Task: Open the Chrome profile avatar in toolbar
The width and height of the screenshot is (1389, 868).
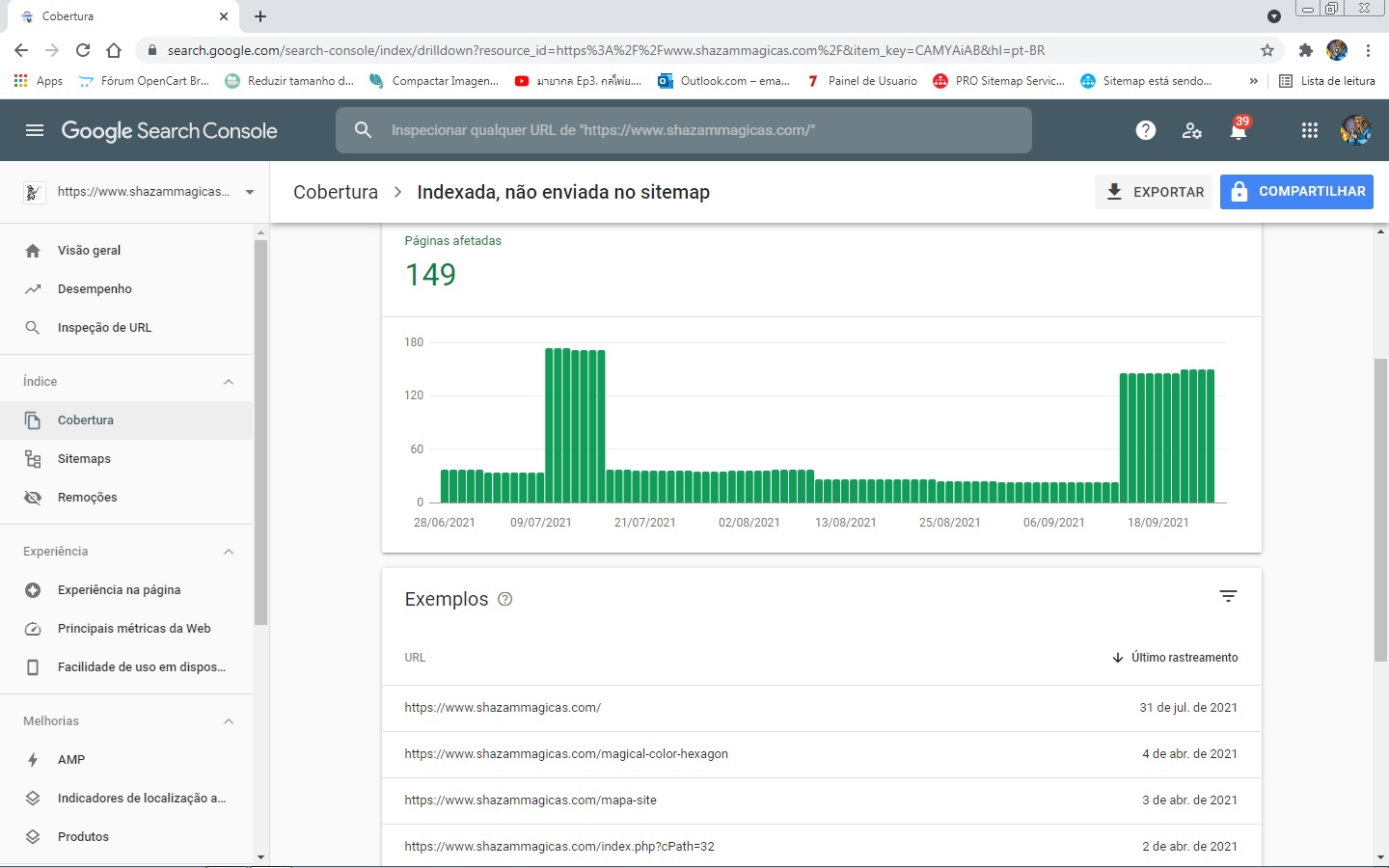Action: [1337, 50]
